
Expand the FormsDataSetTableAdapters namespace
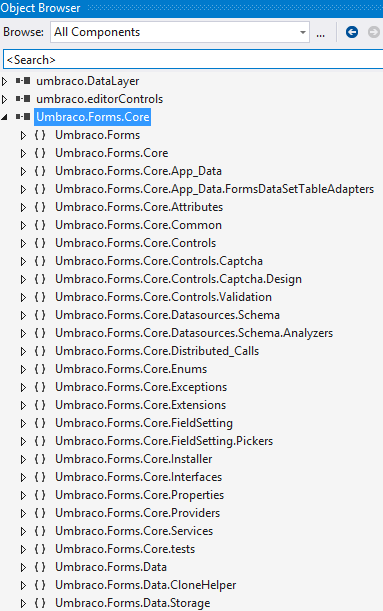pos(23,189)
